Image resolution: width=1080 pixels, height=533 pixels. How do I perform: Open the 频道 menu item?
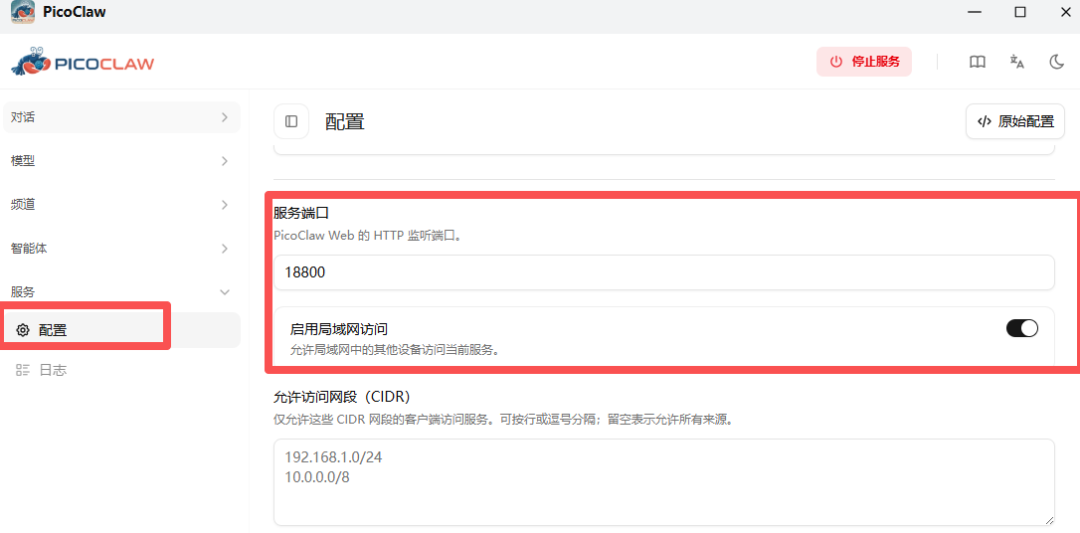coord(122,205)
